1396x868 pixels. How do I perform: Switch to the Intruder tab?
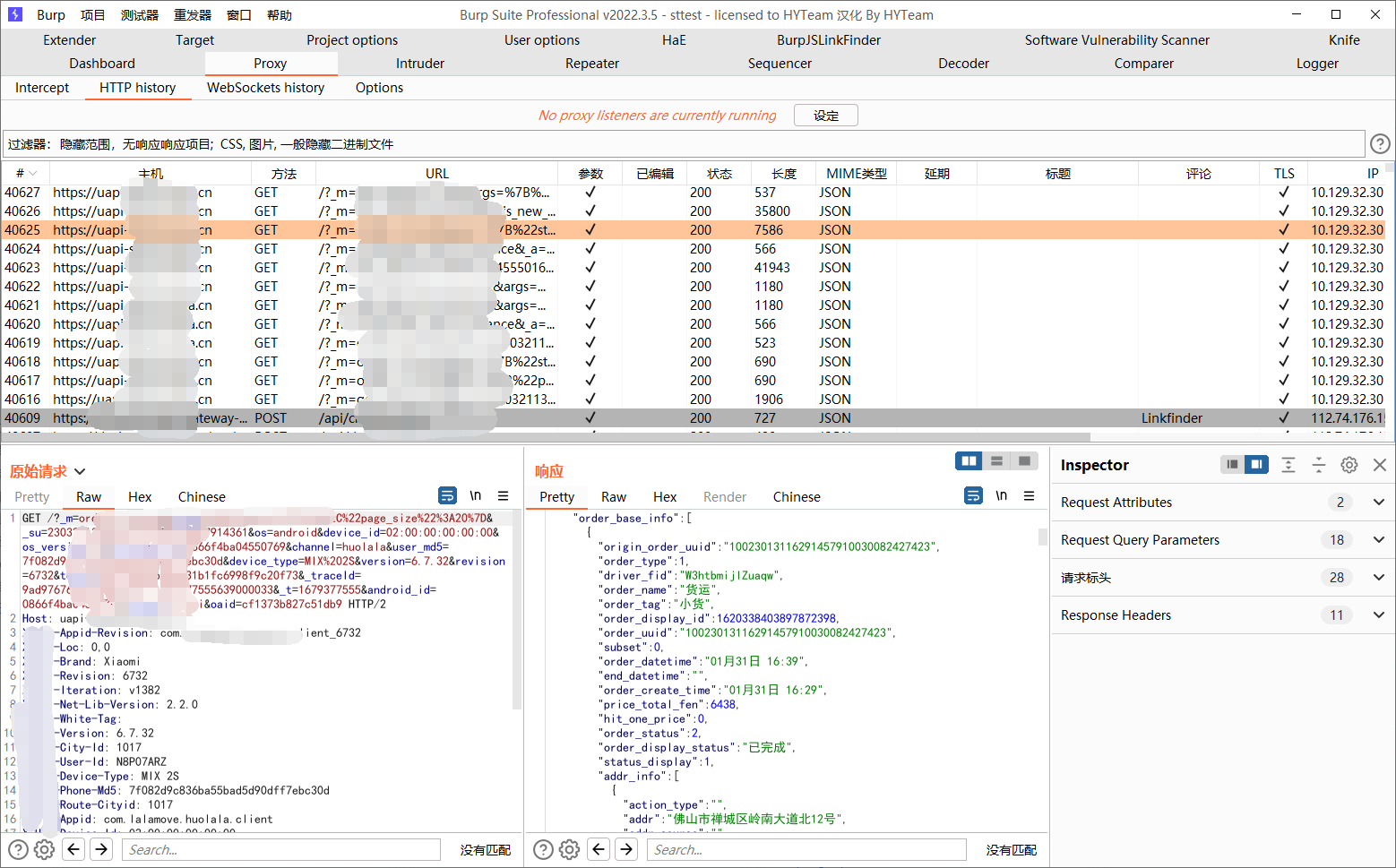click(x=420, y=64)
